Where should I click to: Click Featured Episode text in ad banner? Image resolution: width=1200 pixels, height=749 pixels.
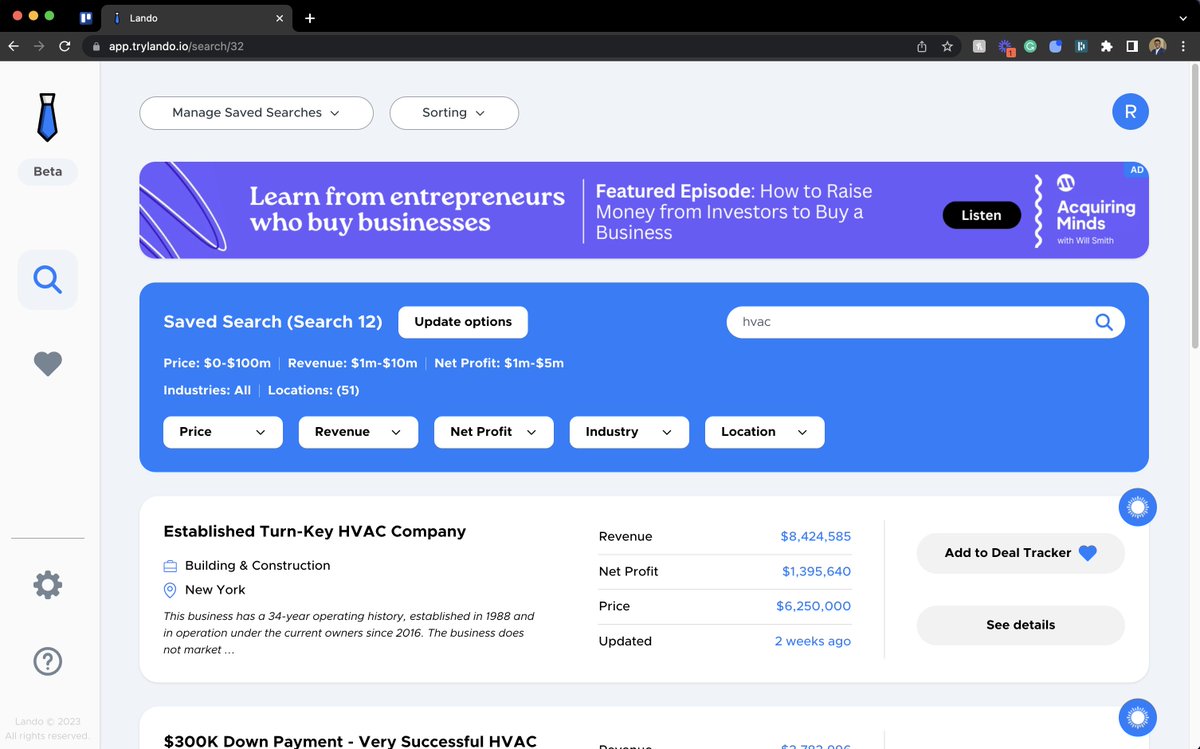click(x=734, y=211)
